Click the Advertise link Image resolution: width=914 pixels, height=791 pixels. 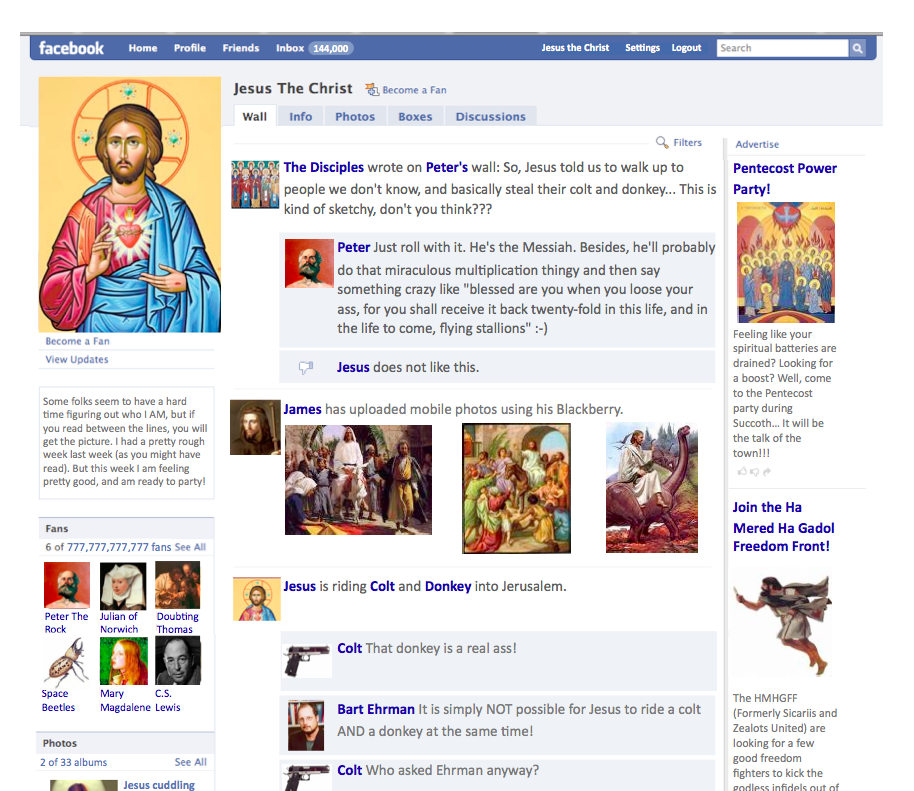point(757,144)
